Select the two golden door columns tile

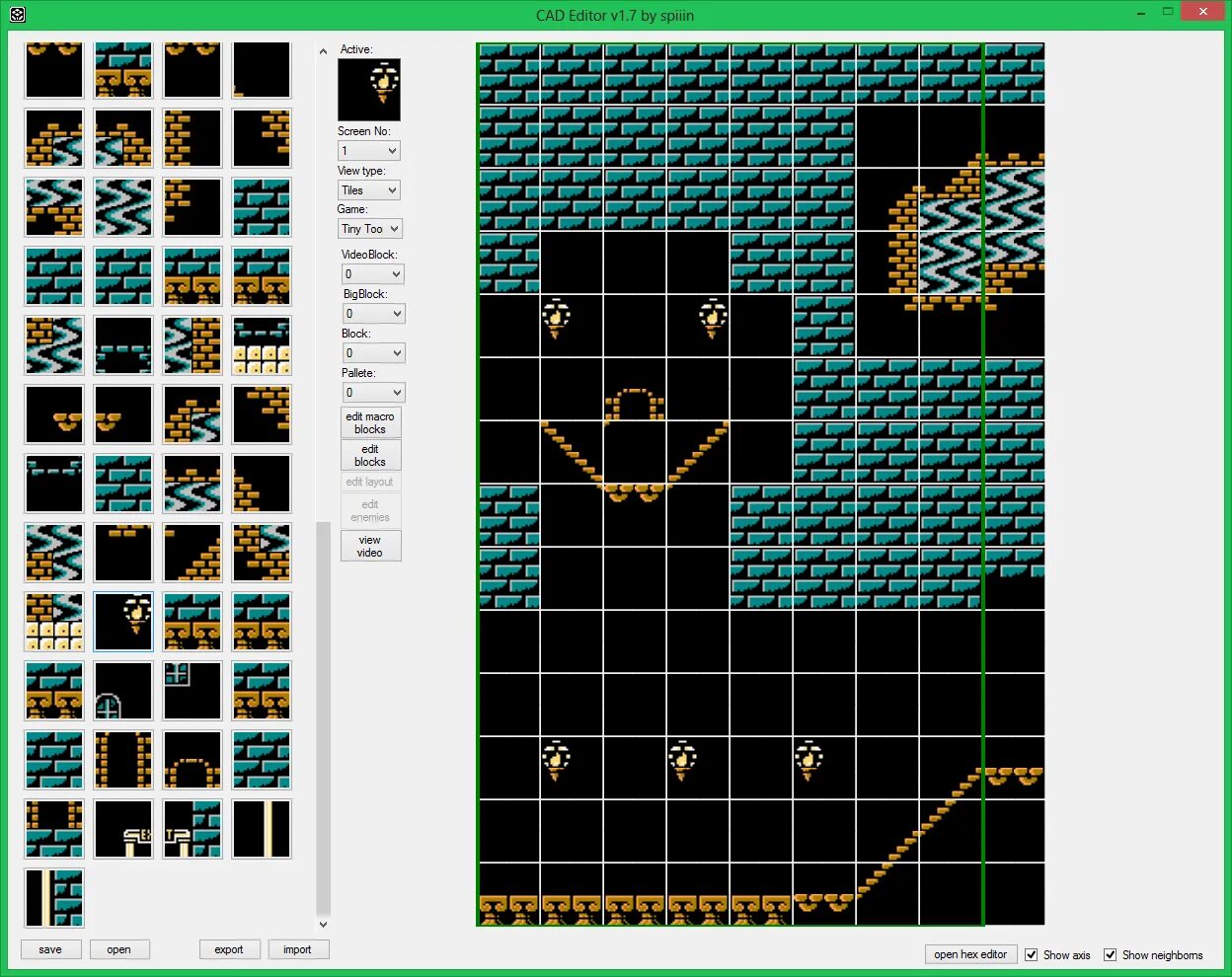[x=123, y=760]
